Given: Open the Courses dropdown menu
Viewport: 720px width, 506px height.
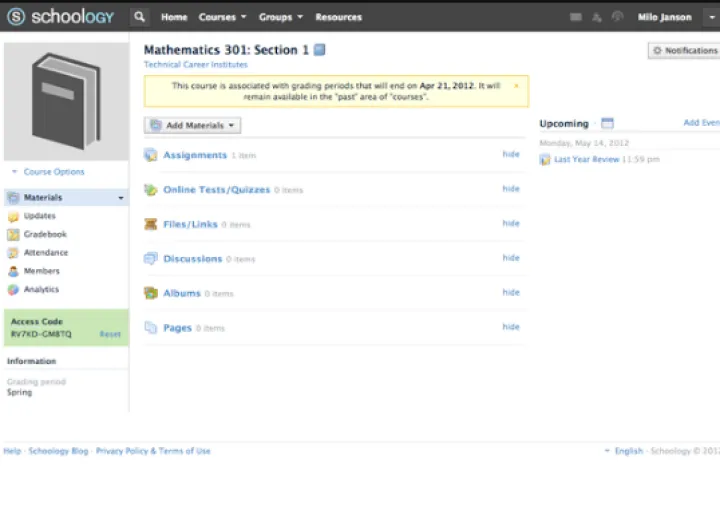Looking at the screenshot, I should click(223, 17).
